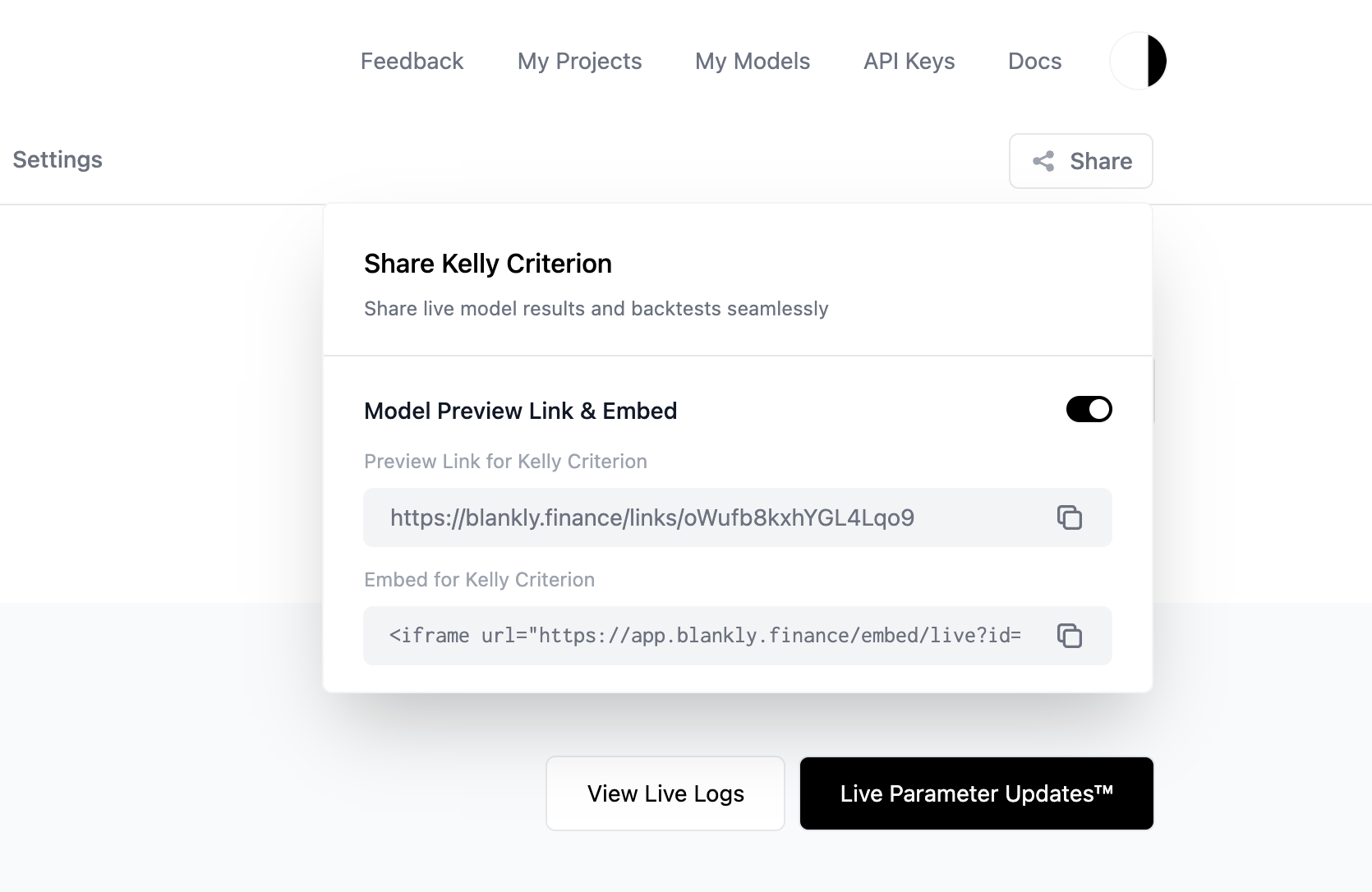1372x892 pixels.
Task: Open the Settings section
Action: (57, 159)
